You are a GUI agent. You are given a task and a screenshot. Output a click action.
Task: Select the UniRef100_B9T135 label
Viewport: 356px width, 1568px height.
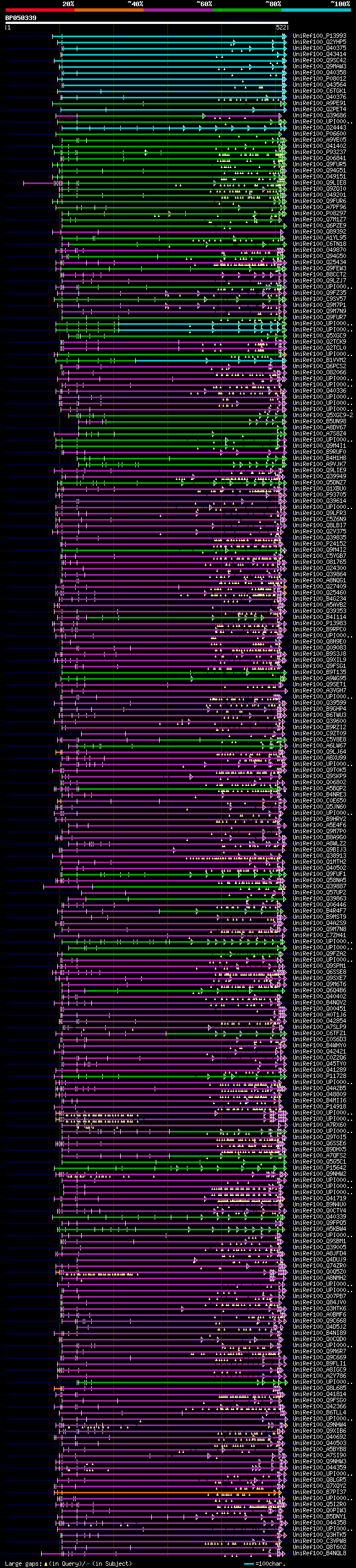pyautogui.click(x=319, y=672)
